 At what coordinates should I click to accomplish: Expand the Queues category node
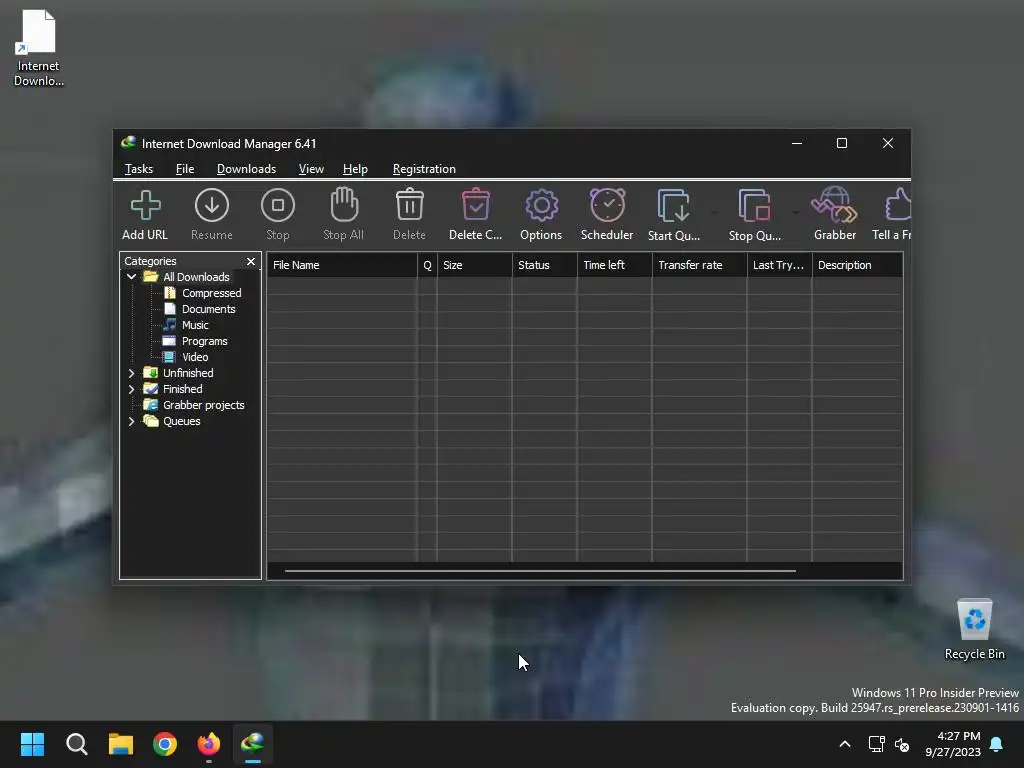click(x=131, y=421)
